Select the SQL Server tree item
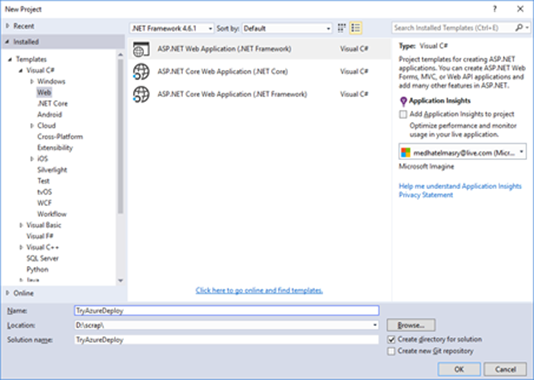The image size is (534, 380). coord(43,258)
